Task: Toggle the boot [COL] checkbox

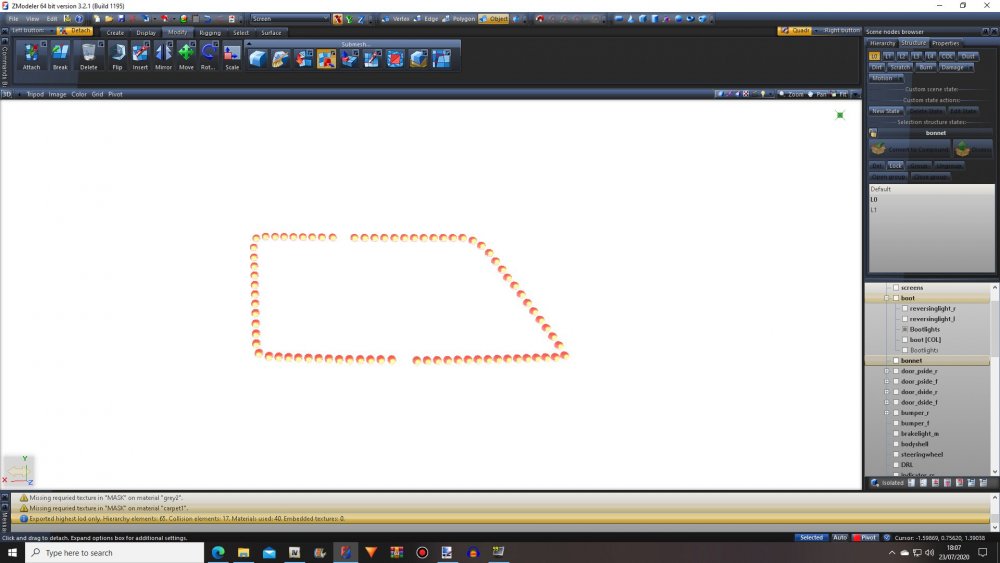Action: [x=905, y=340]
